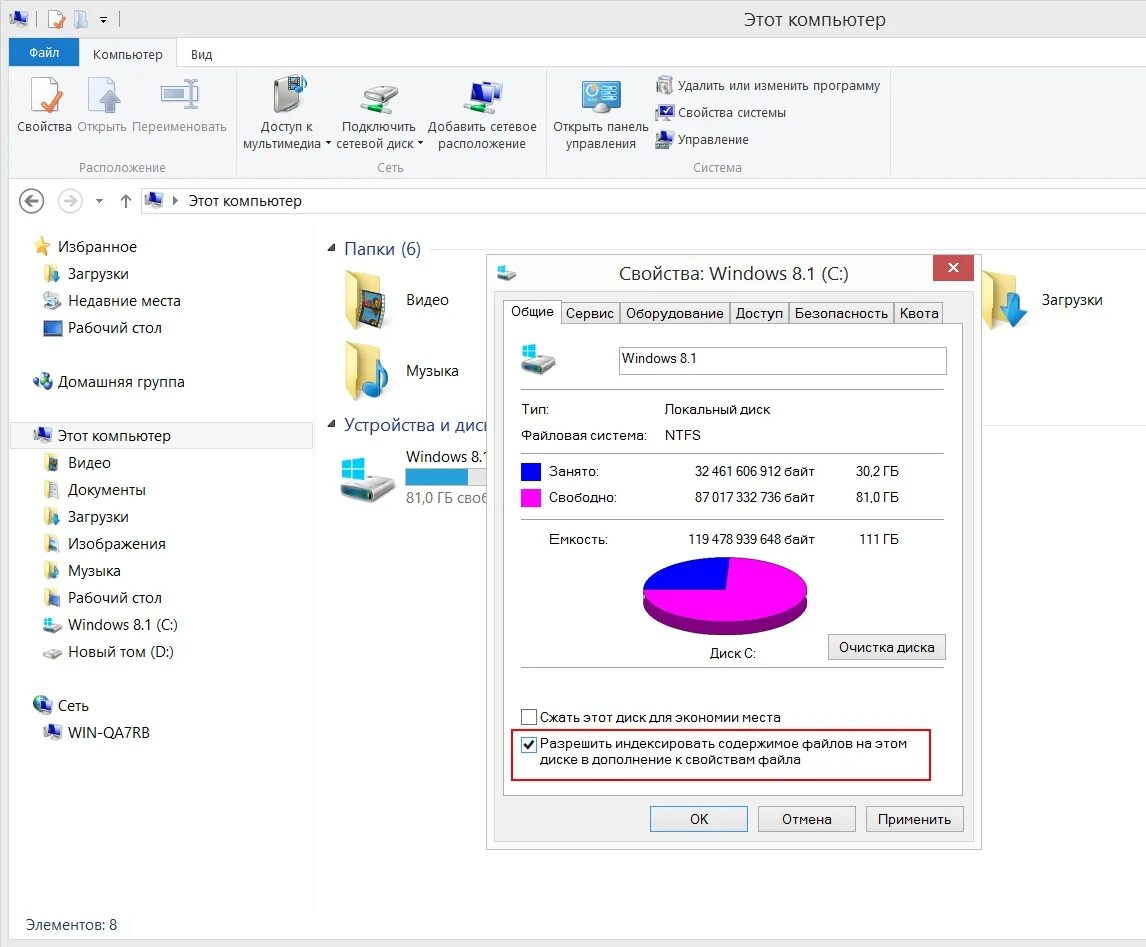Click OK in properties dialog
Image resolution: width=1146 pixels, height=947 pixels.
point(699,818)
